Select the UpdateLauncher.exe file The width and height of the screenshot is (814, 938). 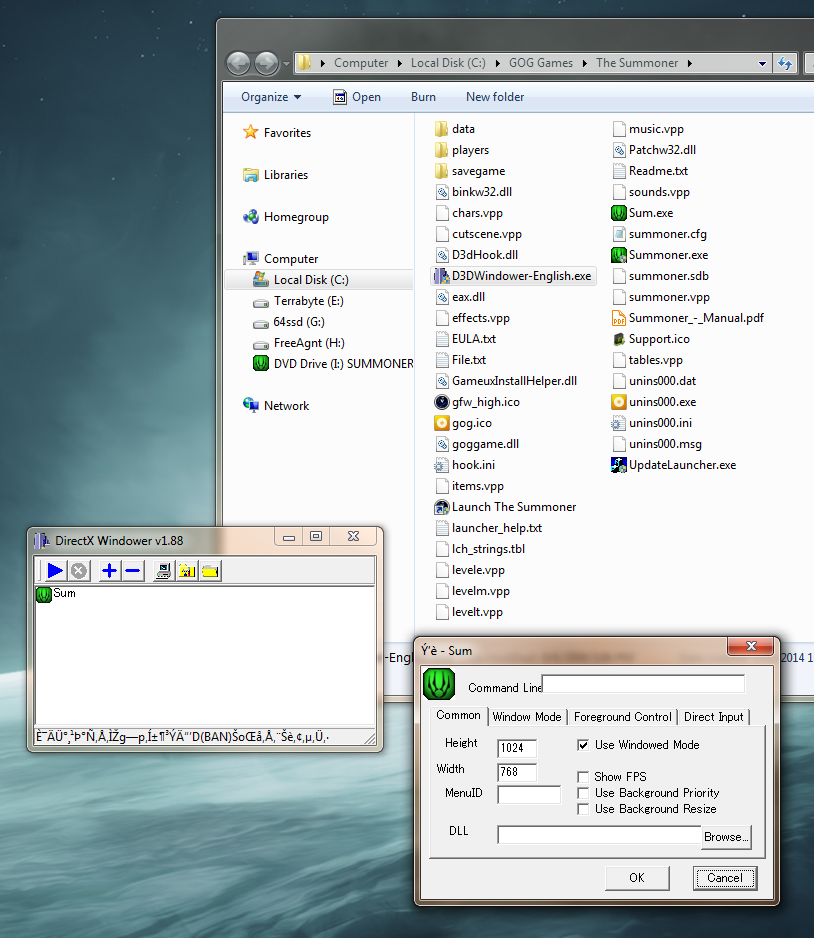[x=673, y=465]
